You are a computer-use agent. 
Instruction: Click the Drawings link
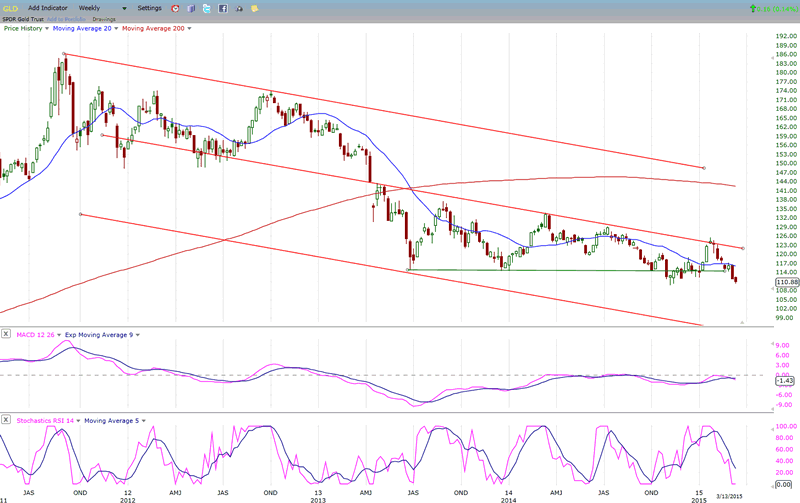point(103,19)
